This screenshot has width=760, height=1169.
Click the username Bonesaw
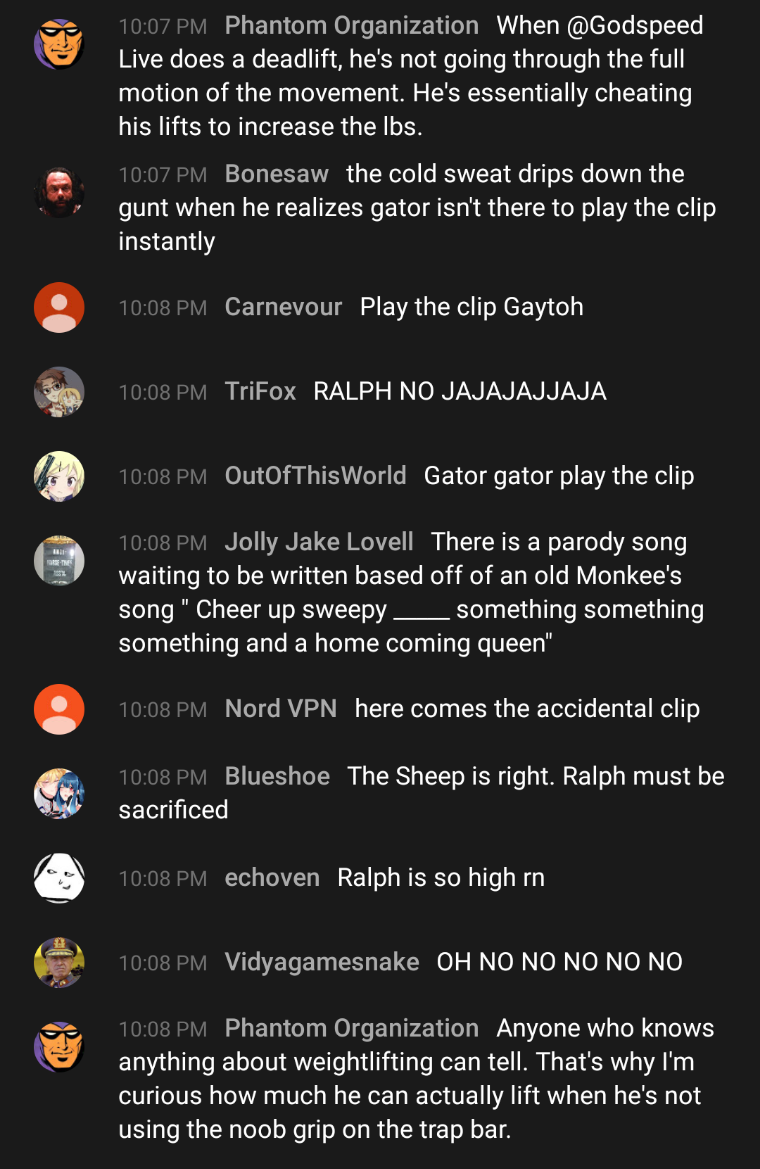click(277, 174)
